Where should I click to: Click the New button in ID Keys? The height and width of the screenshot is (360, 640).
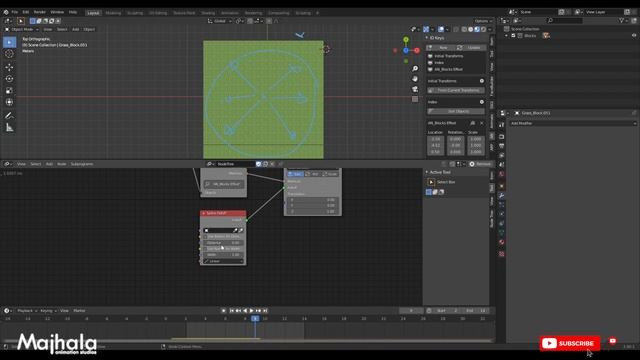tap(440, 48)
